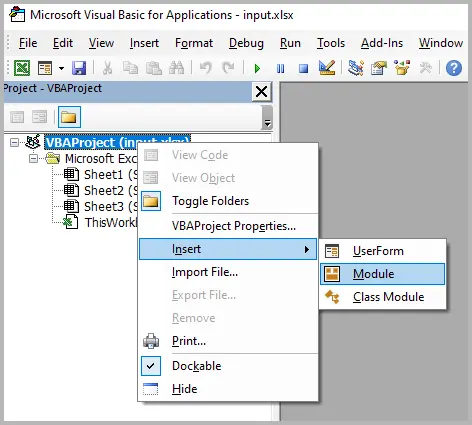Viewport: 472px width, 425px height.
Task: Open the Add-Ins menu
Action: (x=382, y=43)
